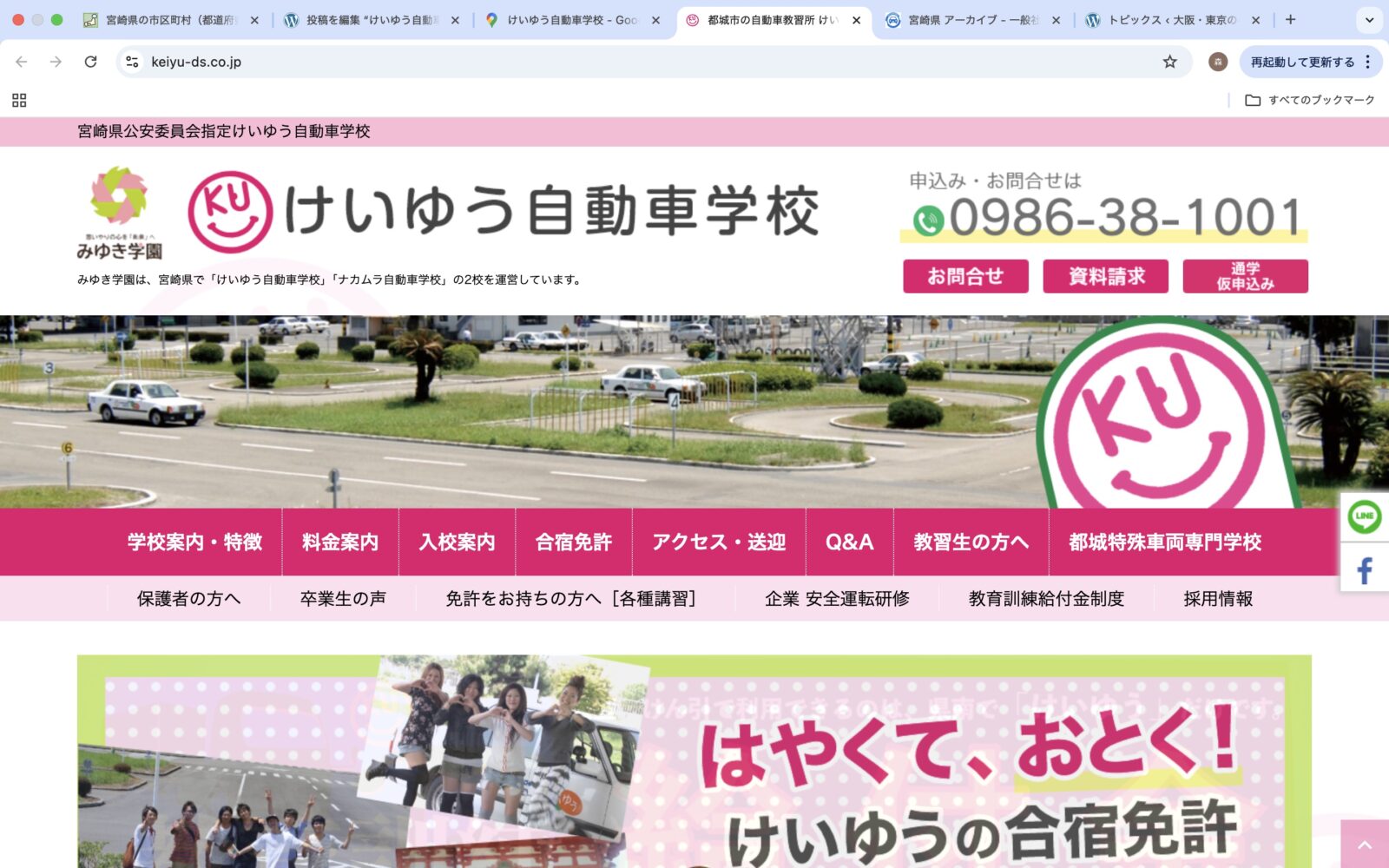
Task: Reload the current page
Action: pos(89,62)
